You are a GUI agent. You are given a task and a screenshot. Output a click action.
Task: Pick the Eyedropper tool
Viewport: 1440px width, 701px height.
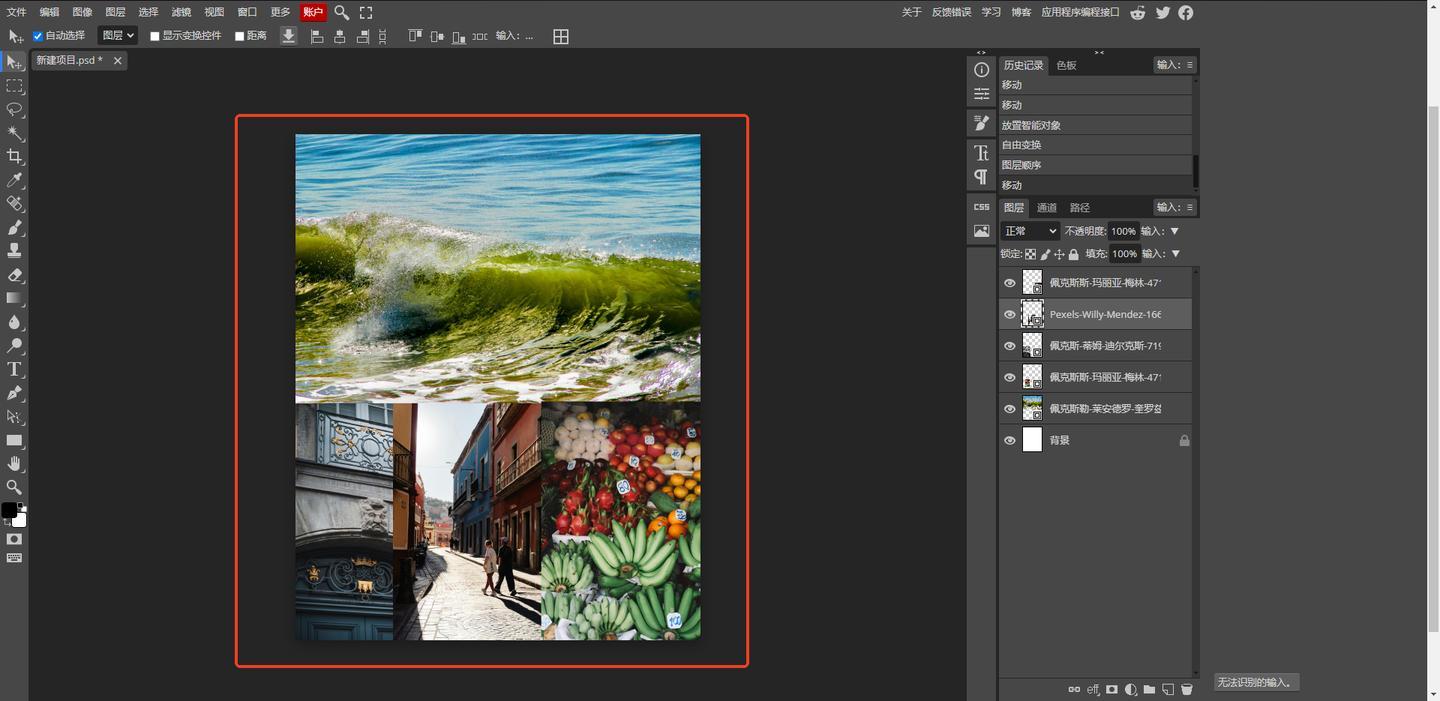pos(14,181)
